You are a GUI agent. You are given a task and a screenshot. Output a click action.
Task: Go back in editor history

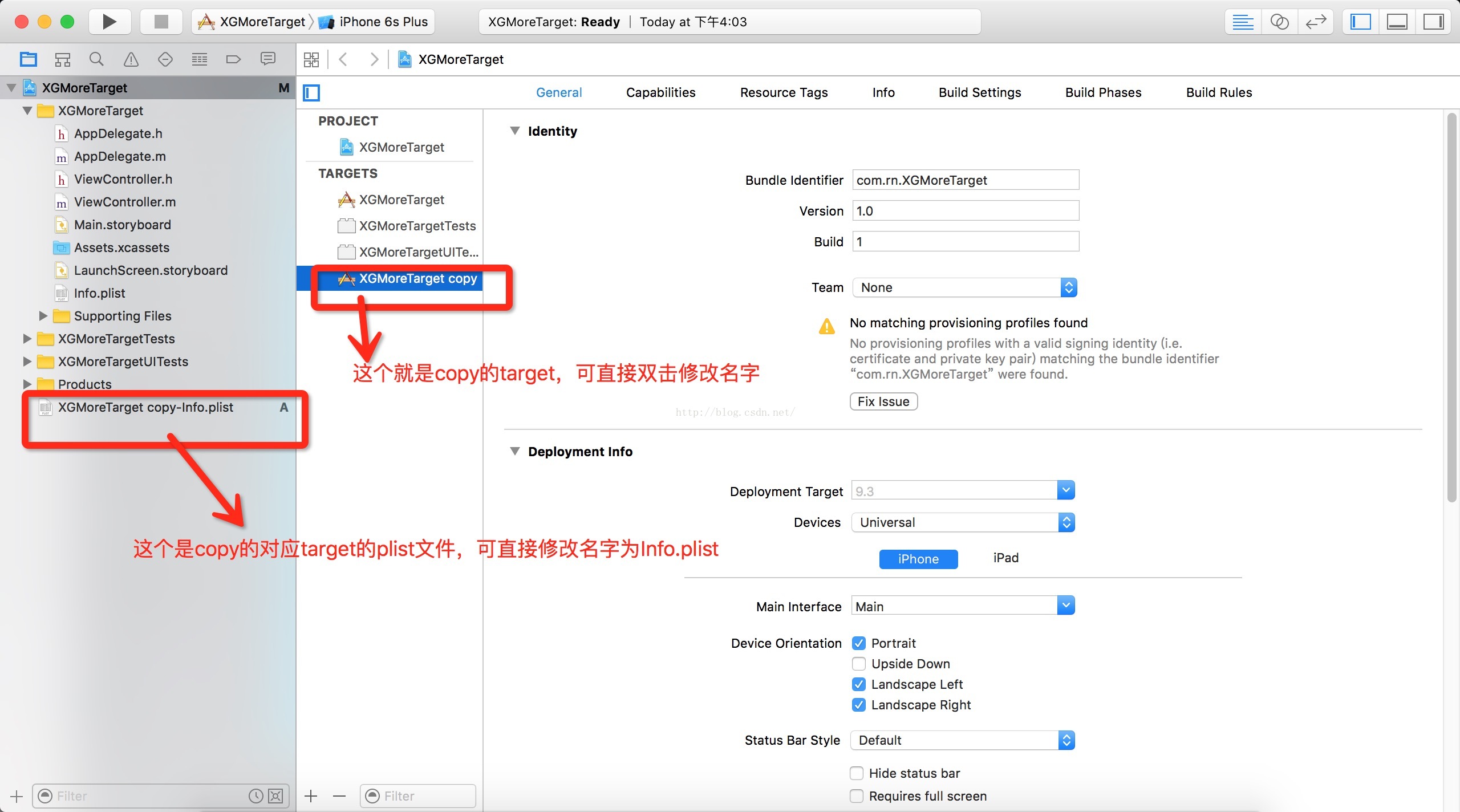click(x=343, y=59)
